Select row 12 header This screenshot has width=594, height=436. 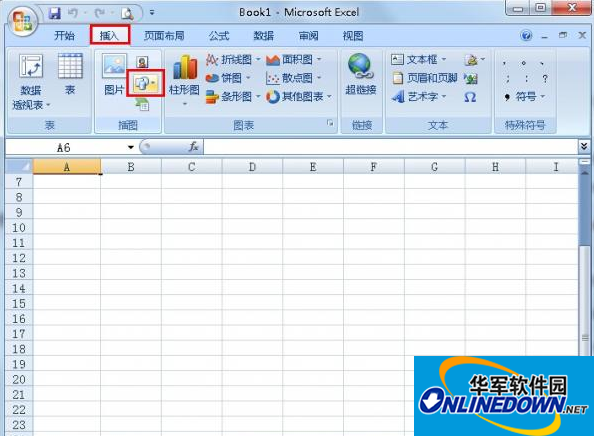coord(19,258)
